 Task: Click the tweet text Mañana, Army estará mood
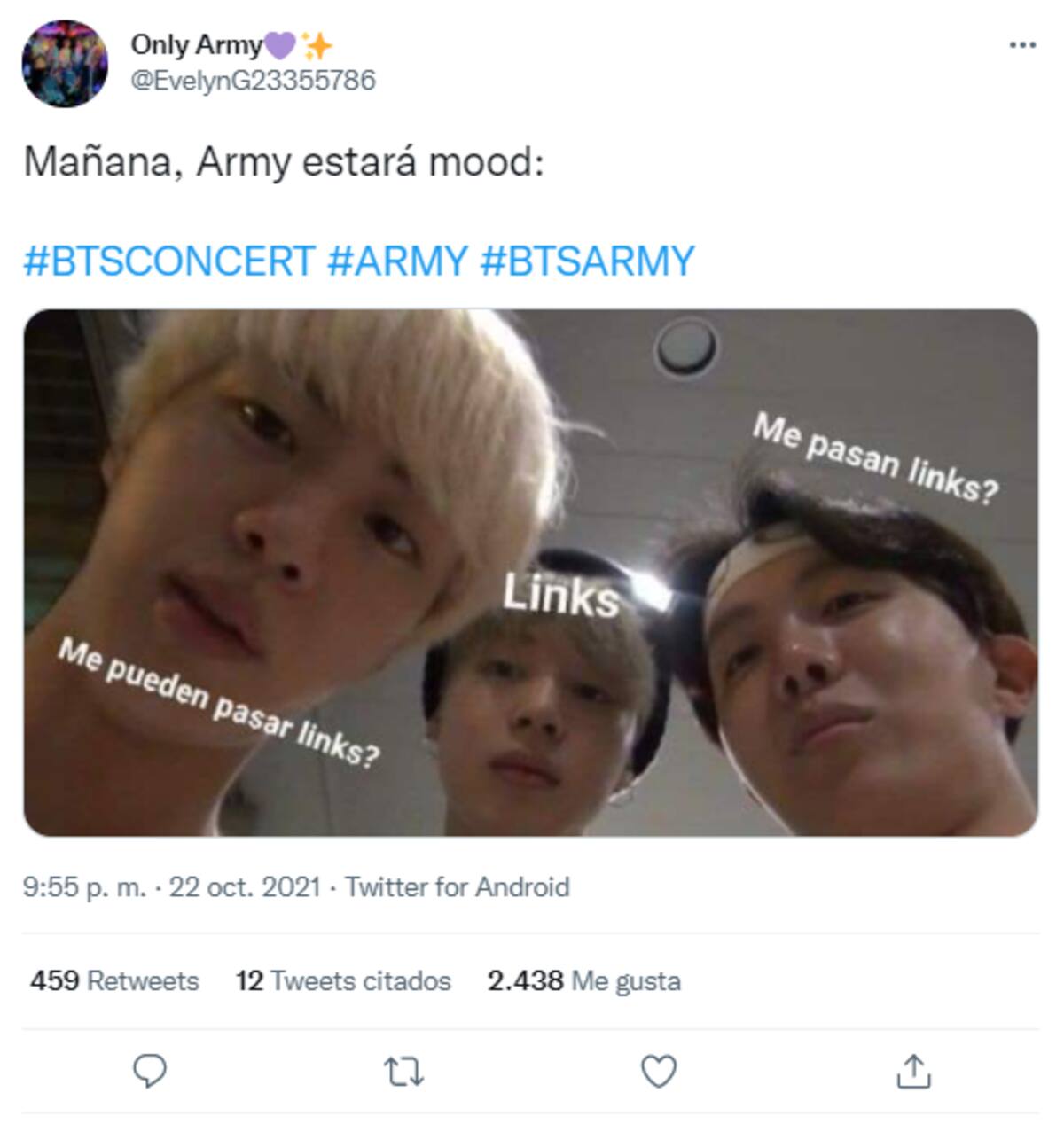click(283, 163)
